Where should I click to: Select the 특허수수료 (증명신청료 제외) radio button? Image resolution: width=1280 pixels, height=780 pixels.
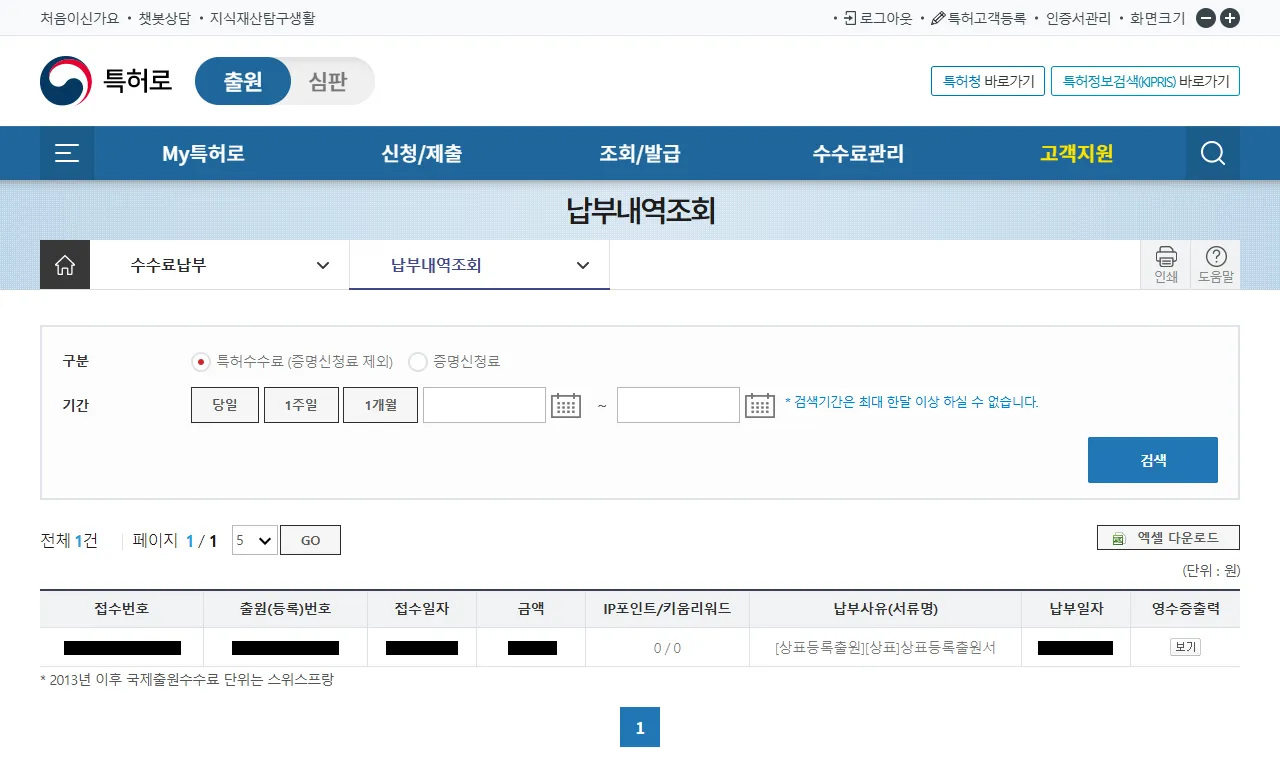point(201,362)
